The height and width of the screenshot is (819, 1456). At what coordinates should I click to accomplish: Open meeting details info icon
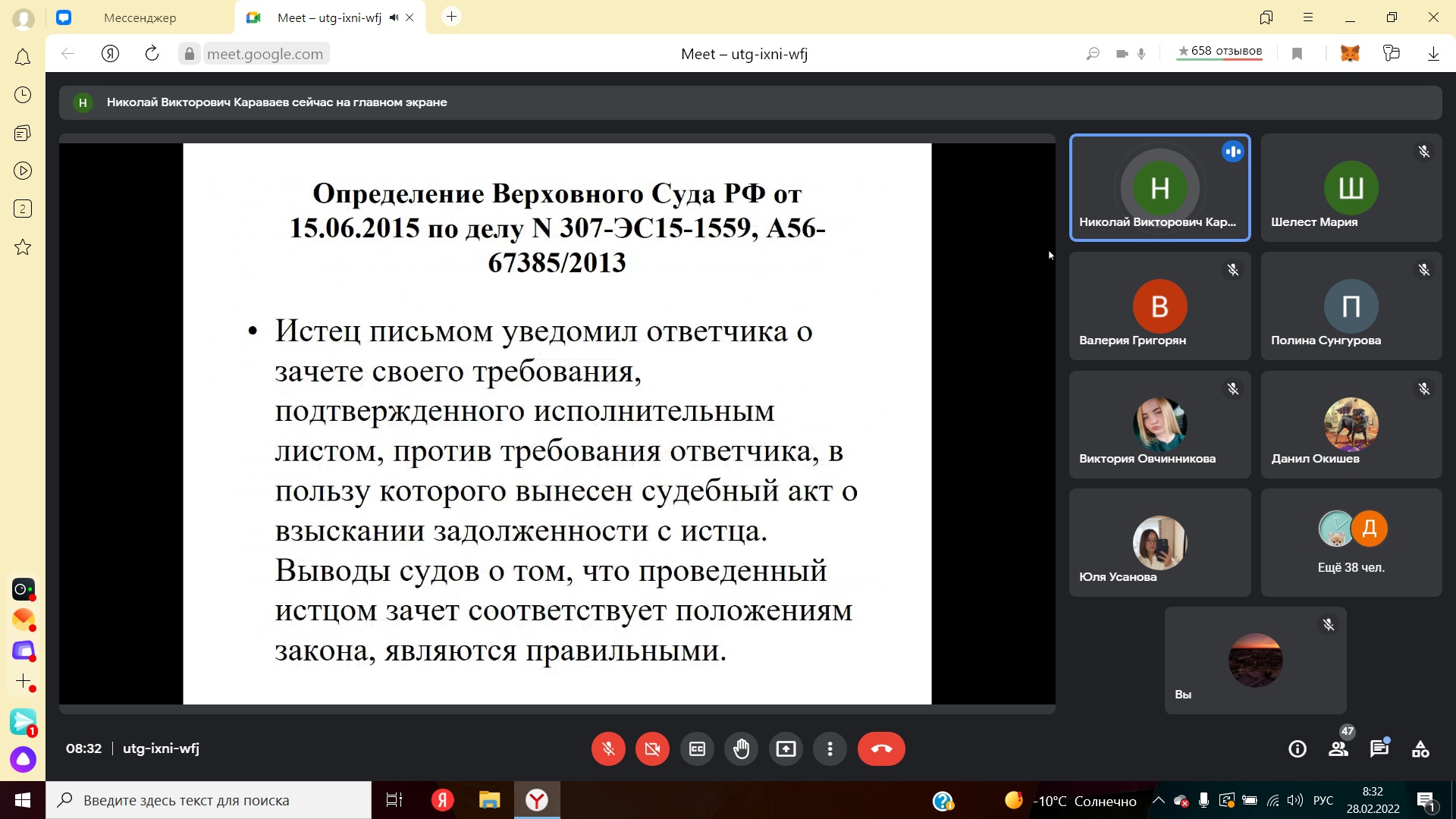click(x=1298, y=749)
